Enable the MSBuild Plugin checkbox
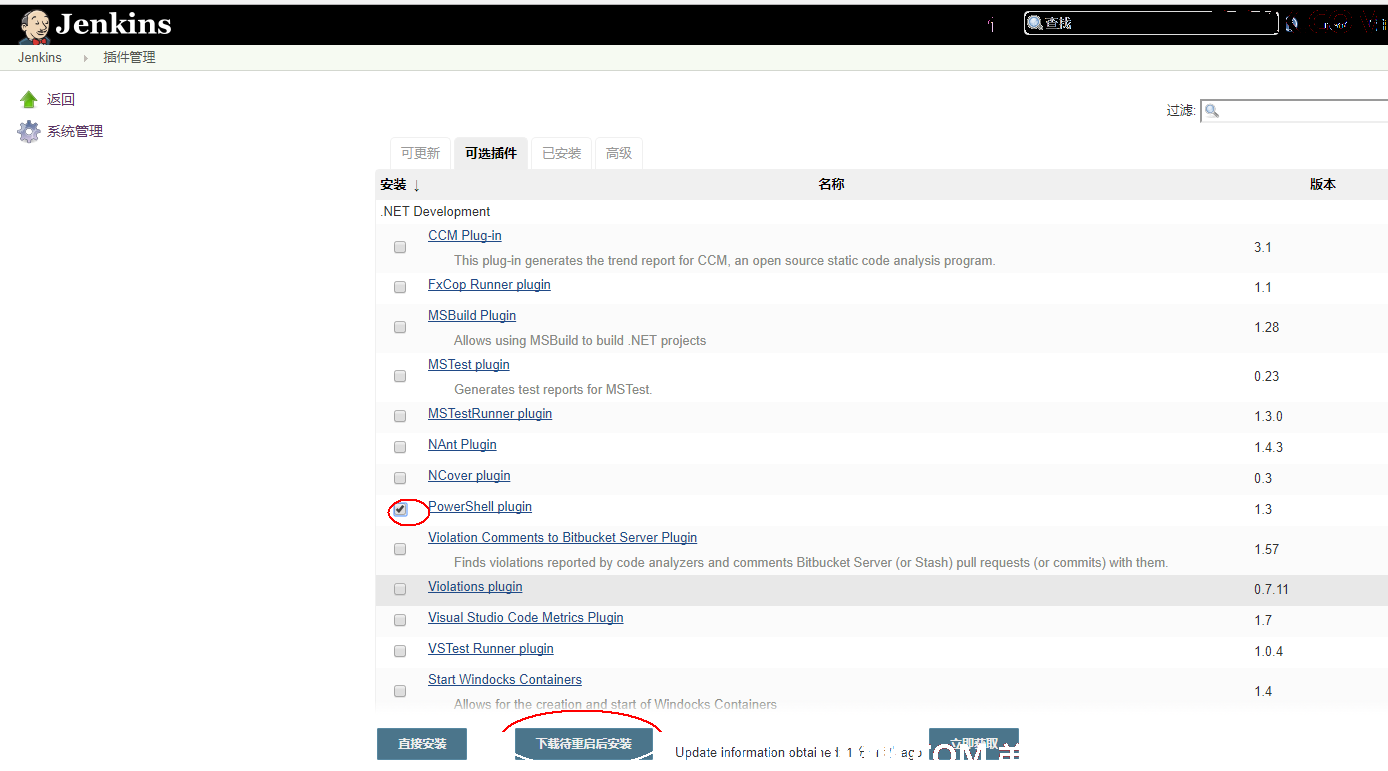 (x=400, y=327)
